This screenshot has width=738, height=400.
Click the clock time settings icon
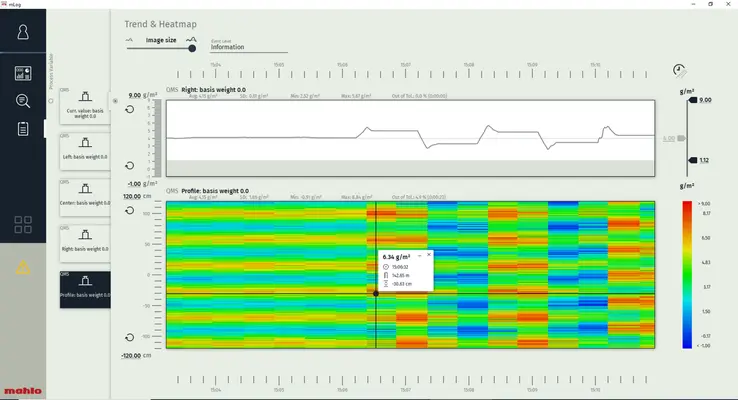pyautogui.click(x=680, y=71)
